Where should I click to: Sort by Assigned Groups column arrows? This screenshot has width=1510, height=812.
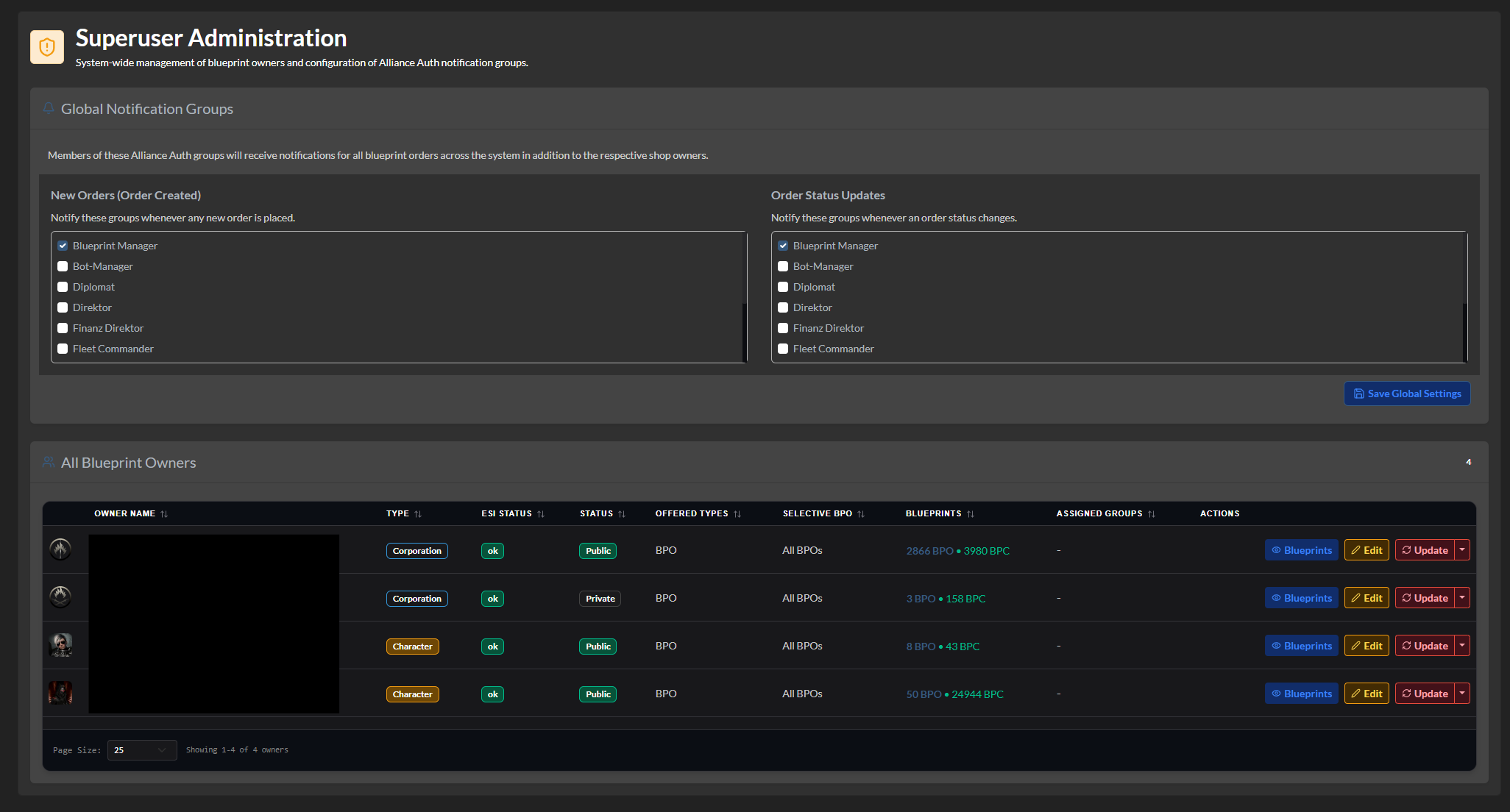1152,514
